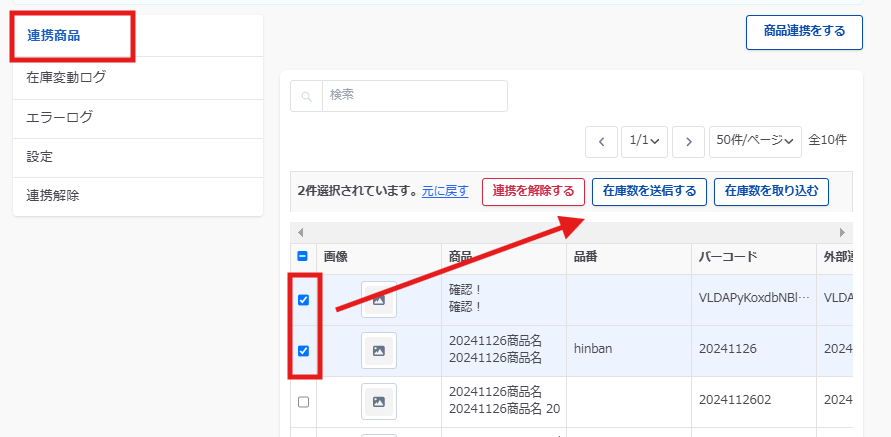Click the 全10件 total count text
The height and width of the screenshot is (437, 891).
coord(827,140)
